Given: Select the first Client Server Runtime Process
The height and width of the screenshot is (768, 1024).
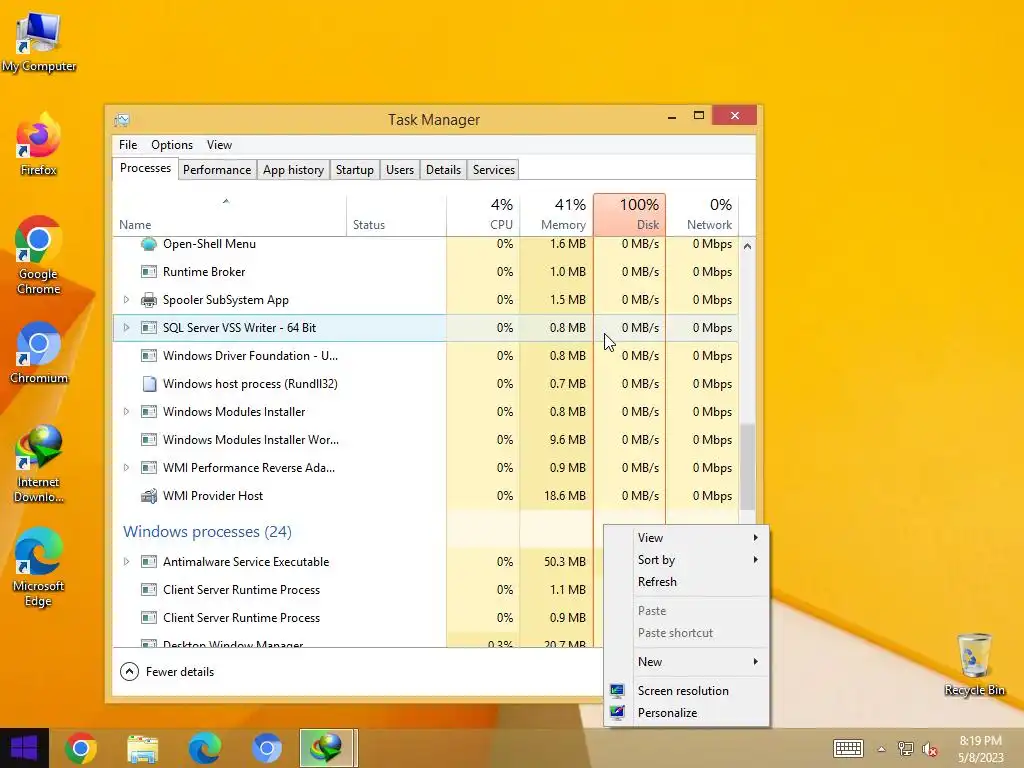Looking at the screenshot, I should point(357,590).
